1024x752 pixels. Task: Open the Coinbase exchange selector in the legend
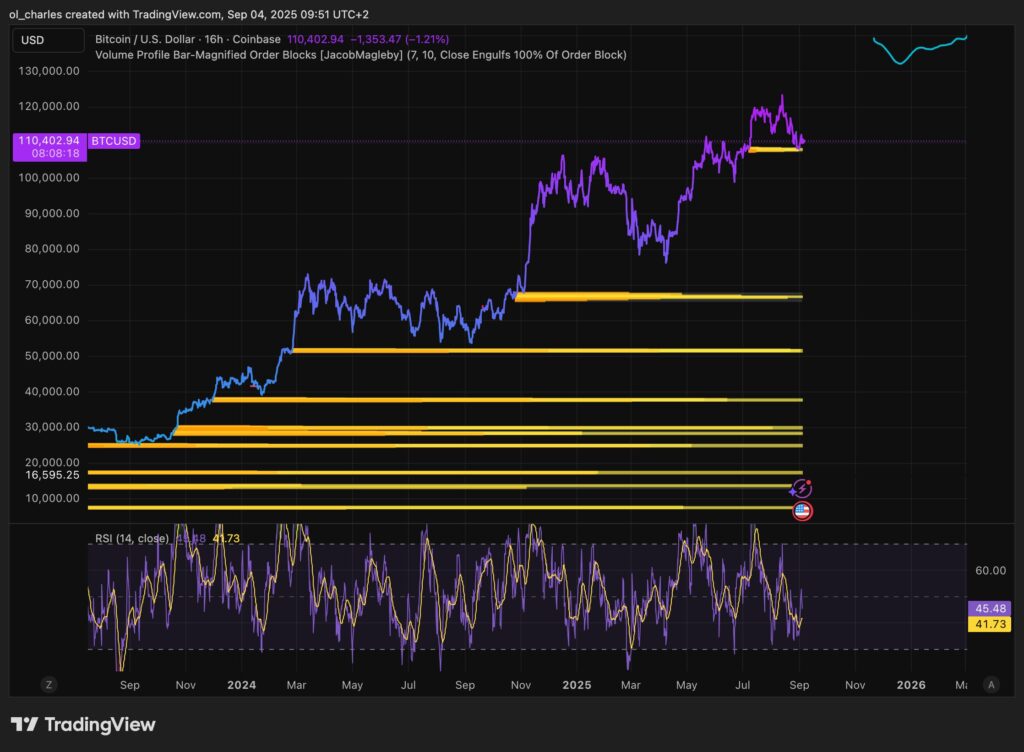coord(256,39)
